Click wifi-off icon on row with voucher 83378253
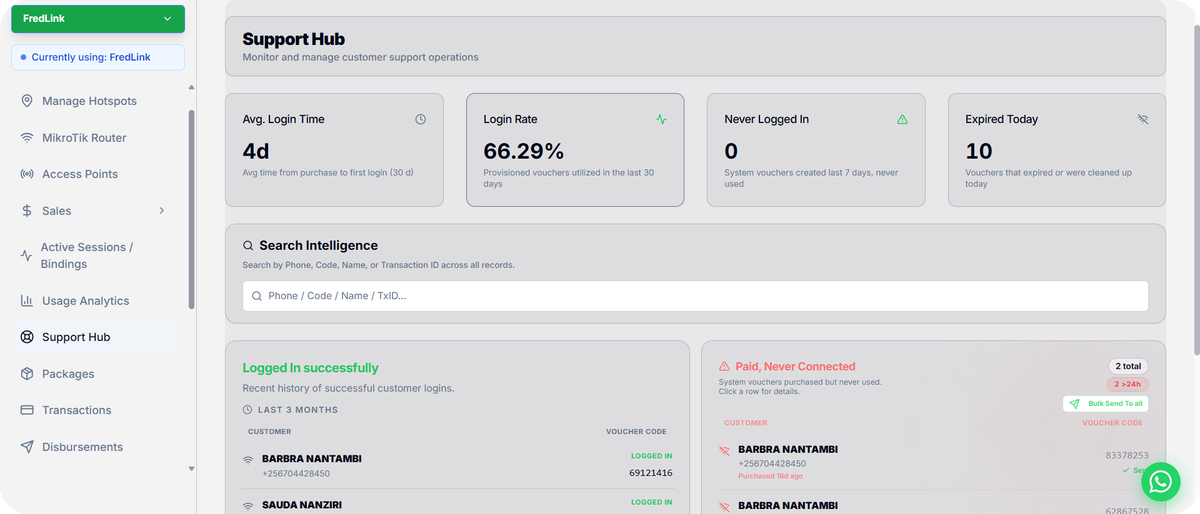Image resolution: width=1200 pixels, height=514 pixels. (725, 451)
